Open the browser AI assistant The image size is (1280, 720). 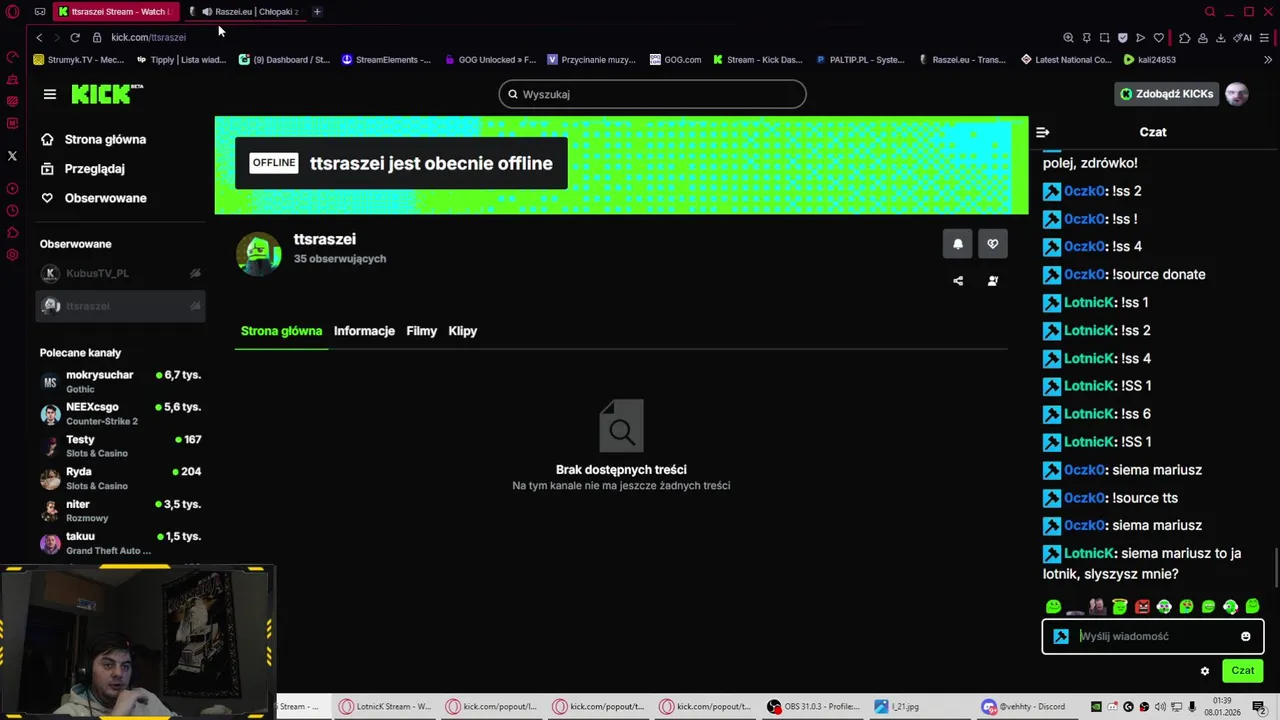pos(1243,38)
